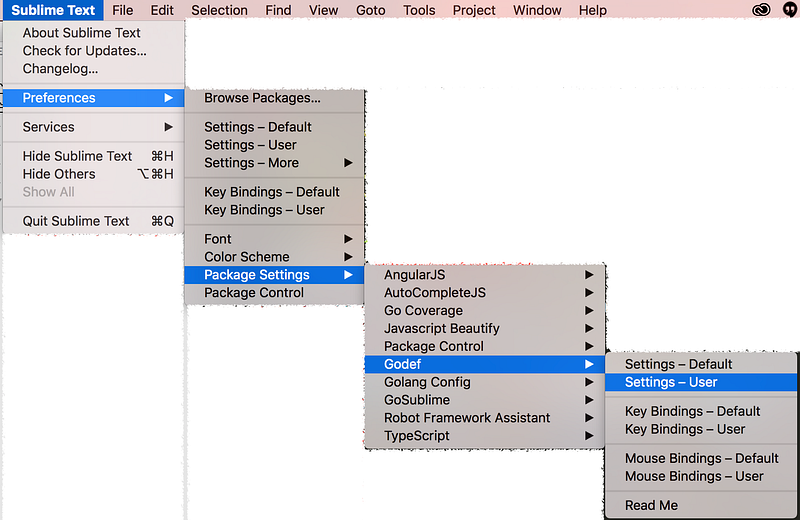Open Key Bindings – User in Preferences
The image size is (800, 520).
(274, 209)
